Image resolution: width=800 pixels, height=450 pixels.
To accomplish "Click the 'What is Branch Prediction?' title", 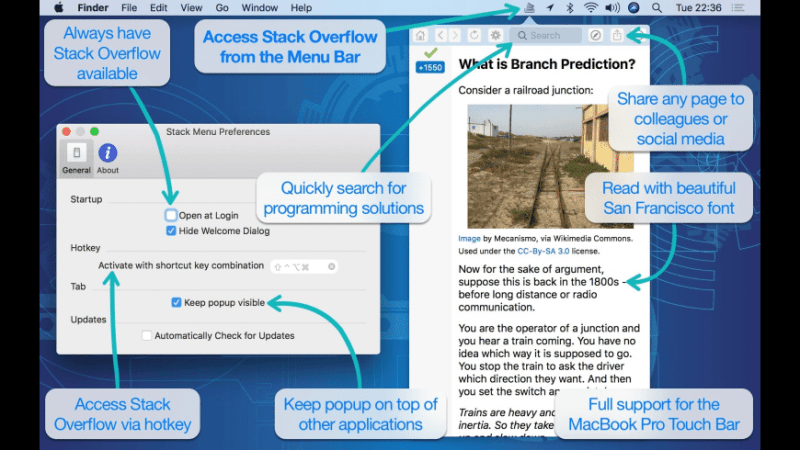I will click(x=547, y=64).
